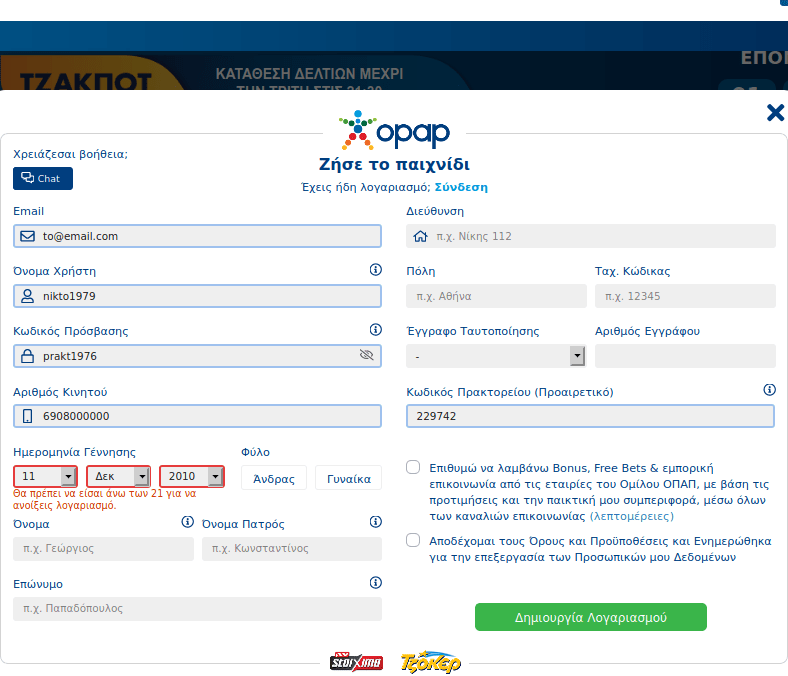Click the age error message about 21
The width and height of the screenshot is (788, 676).
click(x=105, y=500)
